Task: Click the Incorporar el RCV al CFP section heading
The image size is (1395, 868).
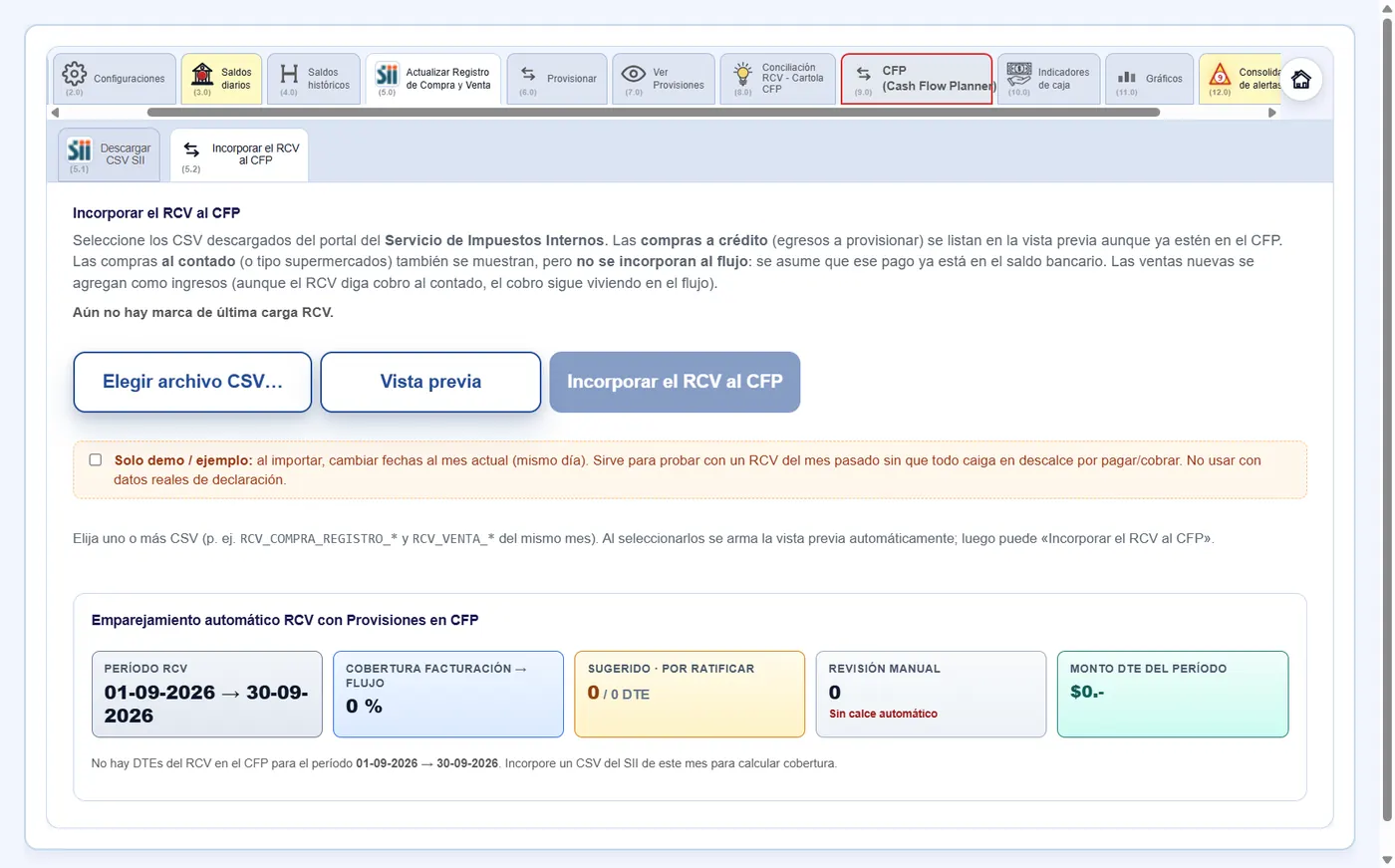Action: (156, 212)
